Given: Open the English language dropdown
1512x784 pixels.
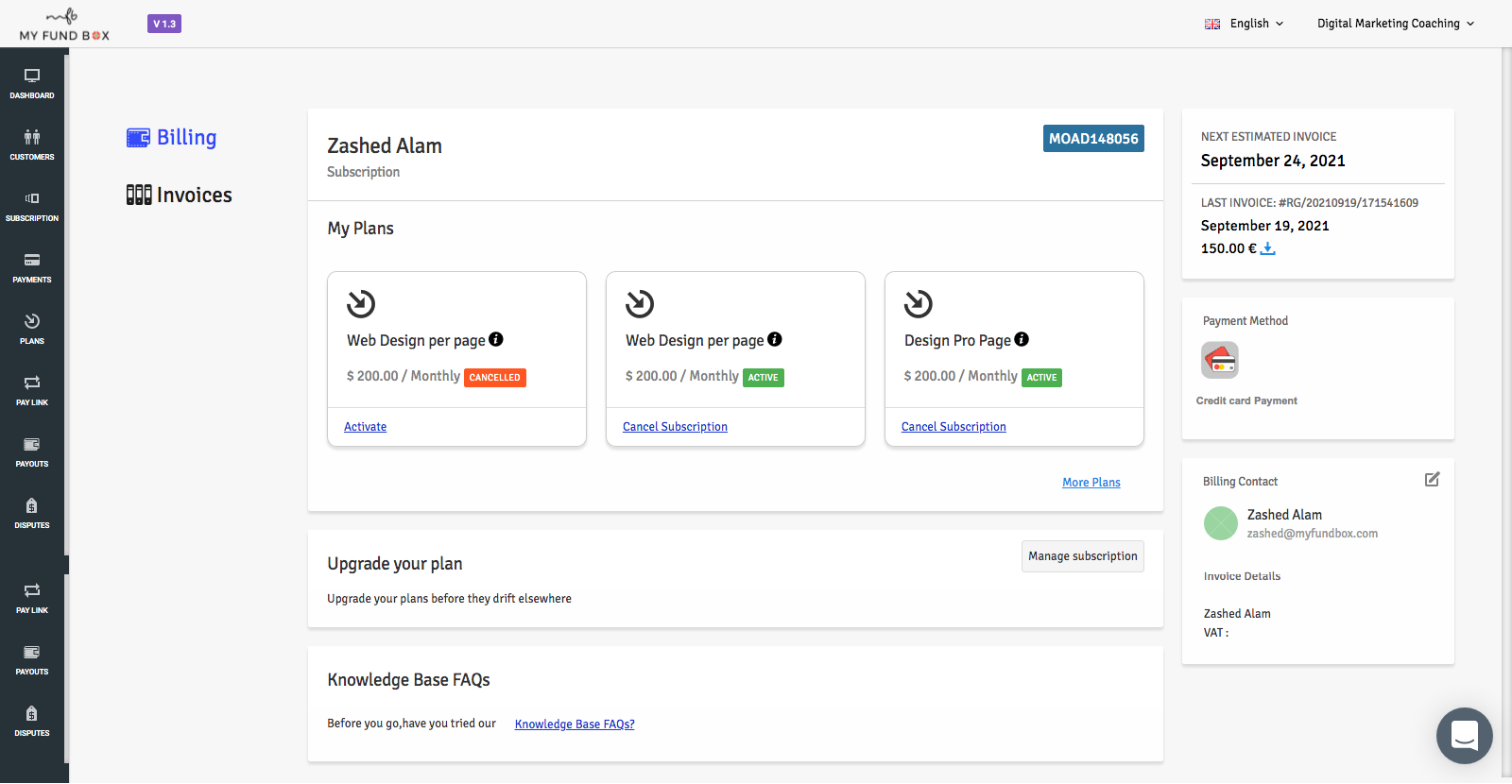Looking at the screenshot, I should [x=1257, y=24].
